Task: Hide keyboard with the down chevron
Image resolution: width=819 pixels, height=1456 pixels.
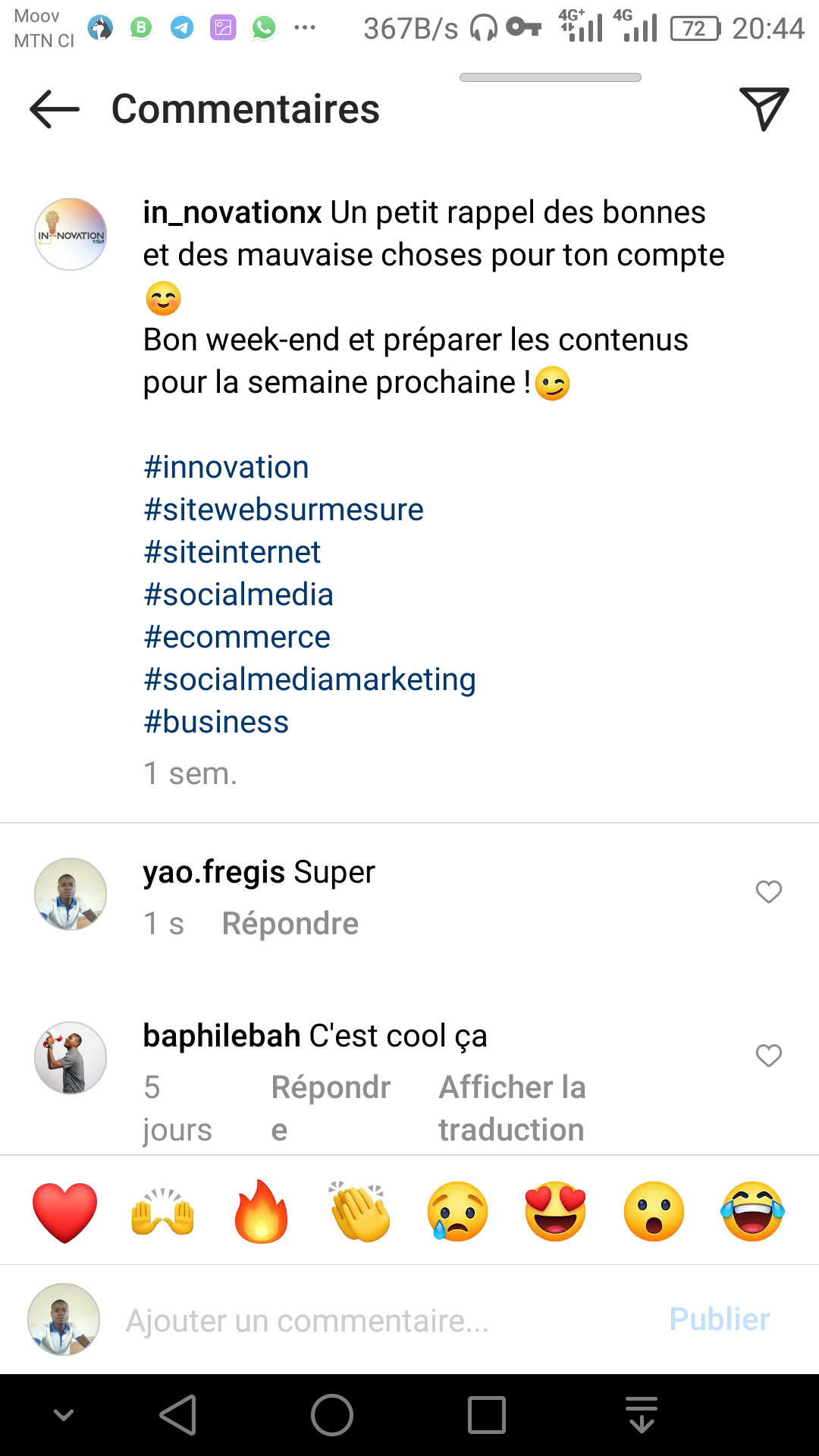Action: click(64, 1415)
